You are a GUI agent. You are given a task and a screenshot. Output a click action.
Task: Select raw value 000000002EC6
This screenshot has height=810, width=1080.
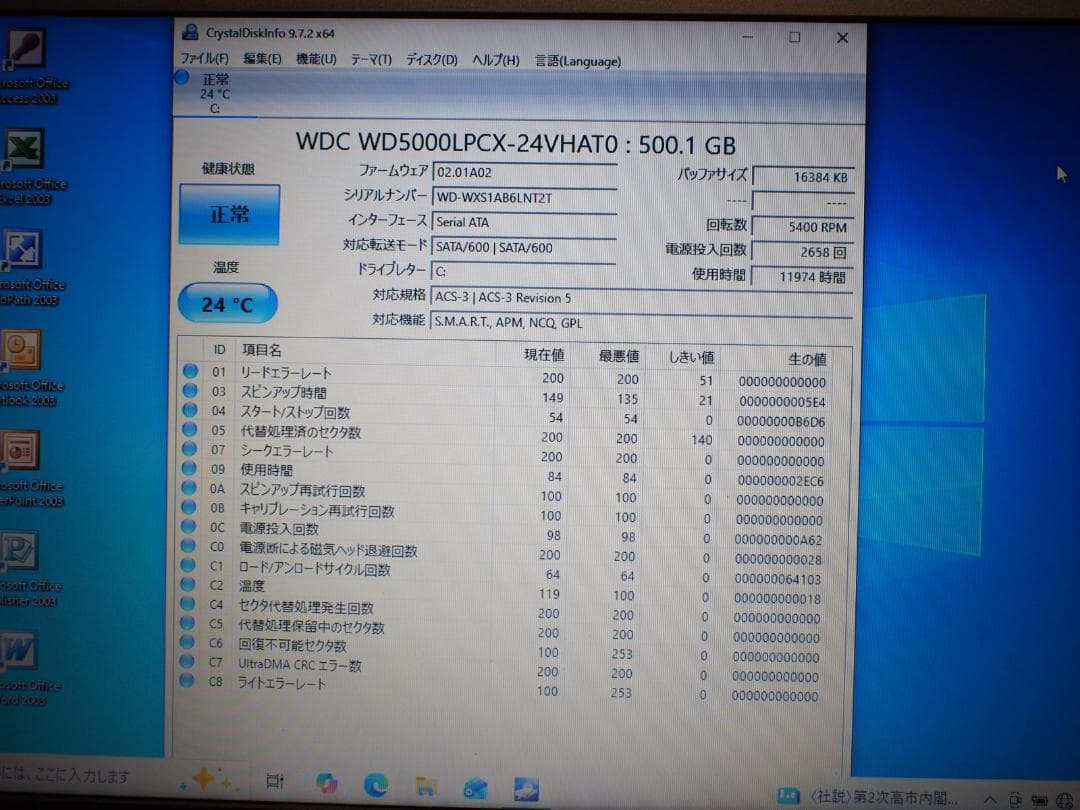(780, 481)
